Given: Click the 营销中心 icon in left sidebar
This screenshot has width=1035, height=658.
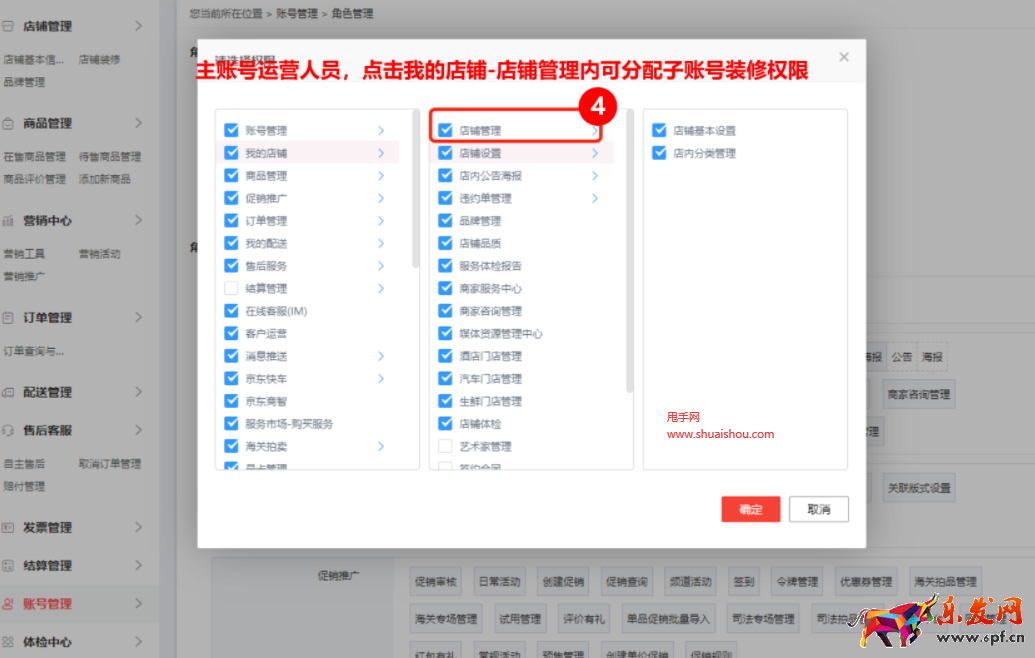Looking at the screenshot, I should click(x=9, y=220).
